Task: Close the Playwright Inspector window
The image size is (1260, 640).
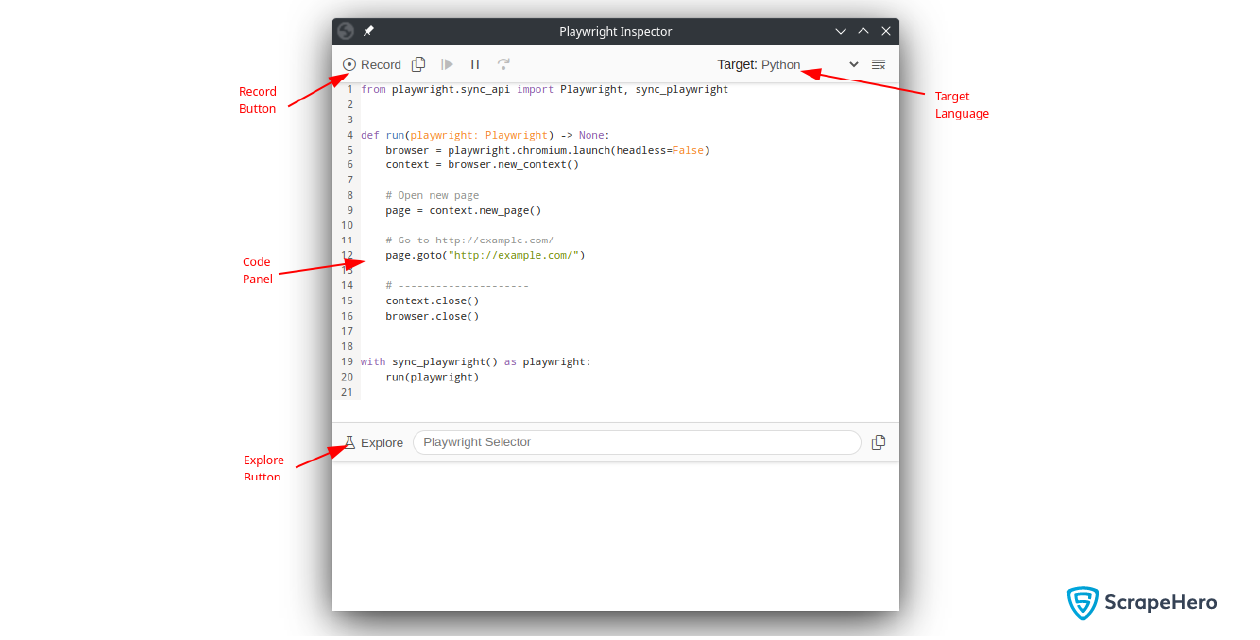Action: [x=885, y=31]
